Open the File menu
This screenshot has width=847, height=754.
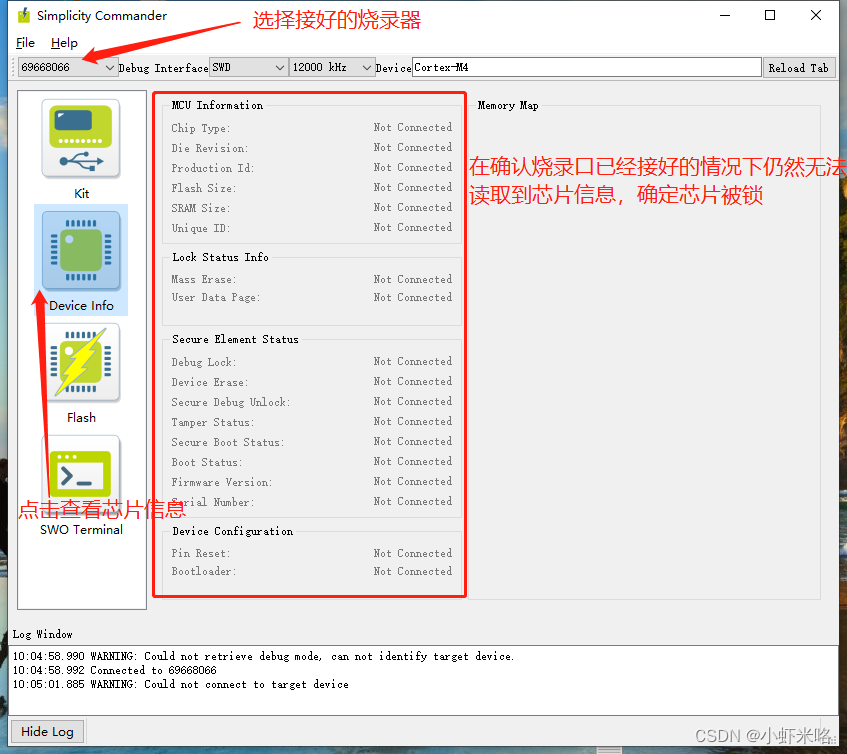pyautogui.click(x=25, y=43)
